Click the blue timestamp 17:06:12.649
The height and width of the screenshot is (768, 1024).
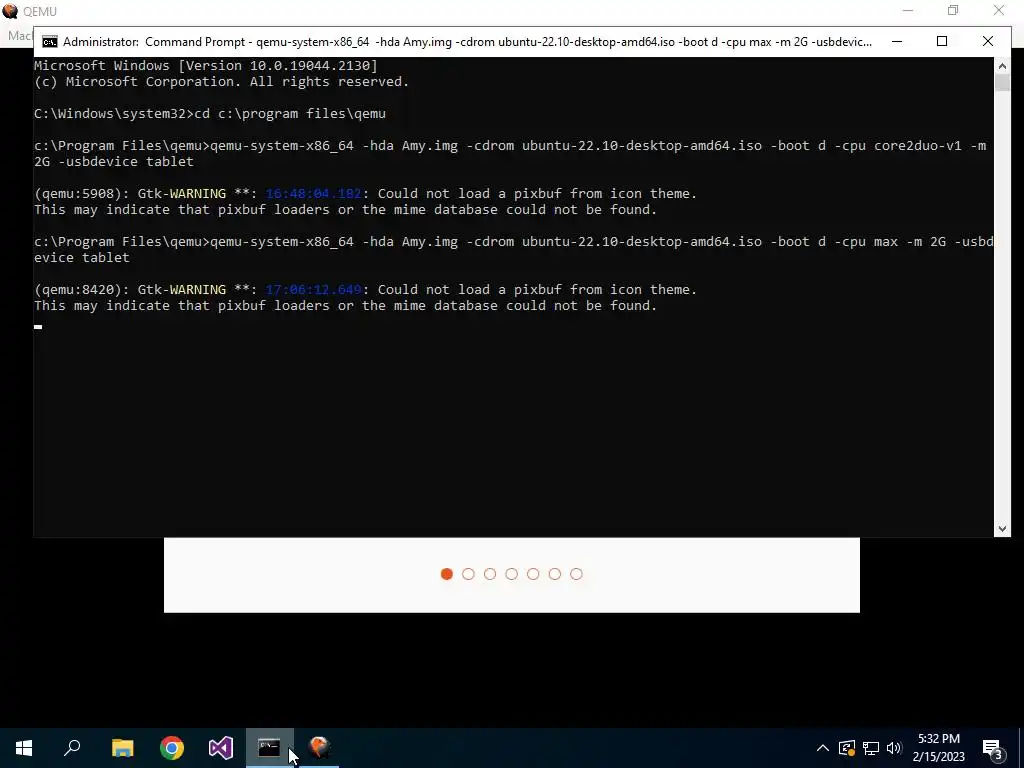tap(313, 289)
